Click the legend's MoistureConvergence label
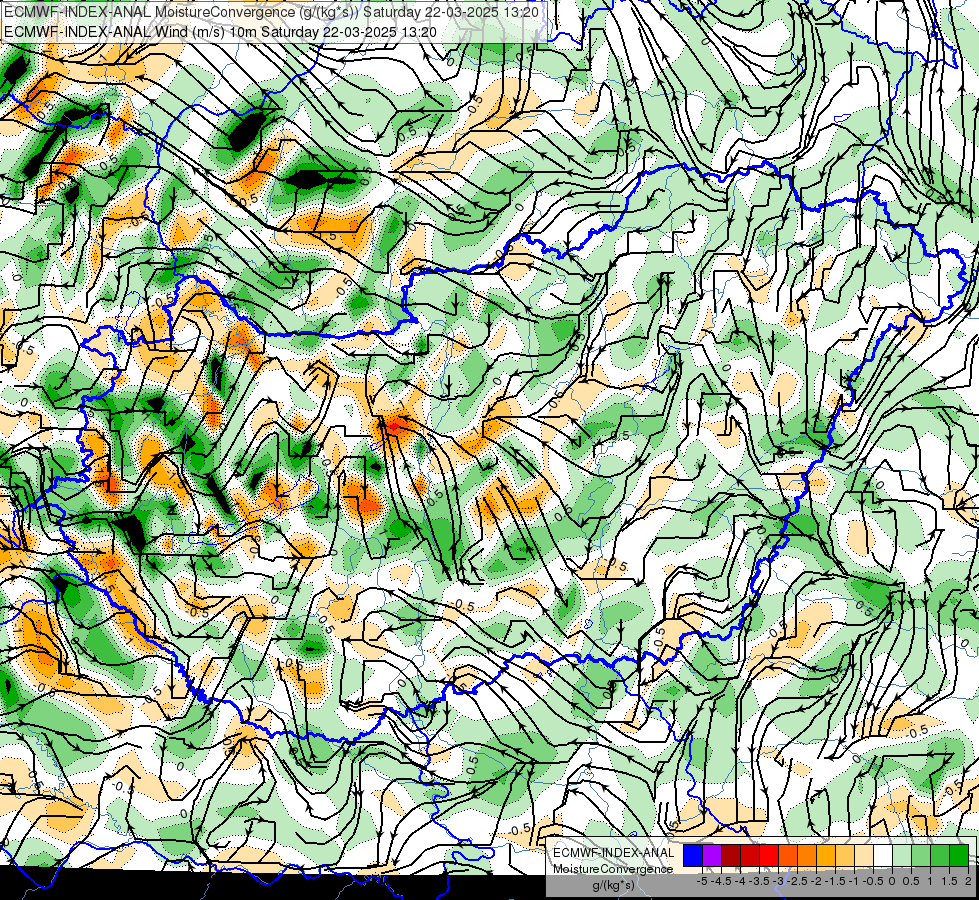Screen dimensions: 979x900 pyautogui.click(x=613, y=869)
